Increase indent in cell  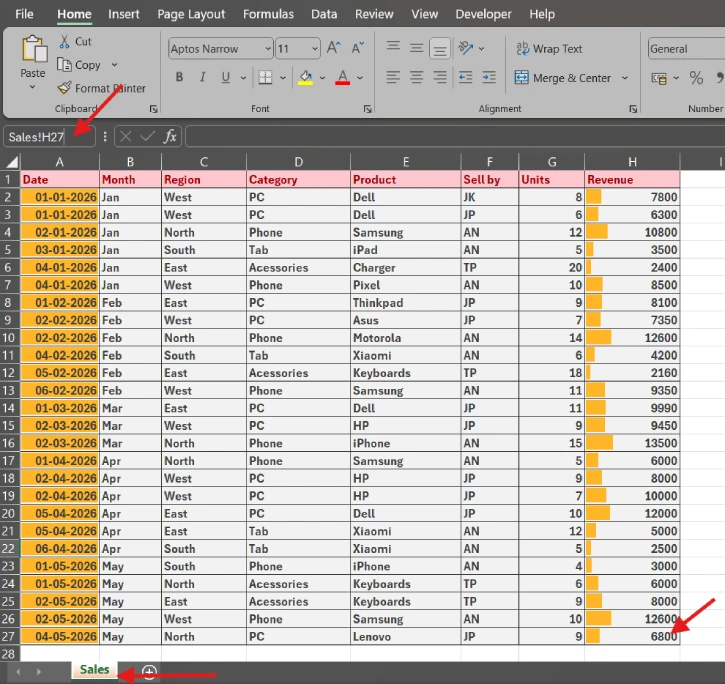coord(489,77)
